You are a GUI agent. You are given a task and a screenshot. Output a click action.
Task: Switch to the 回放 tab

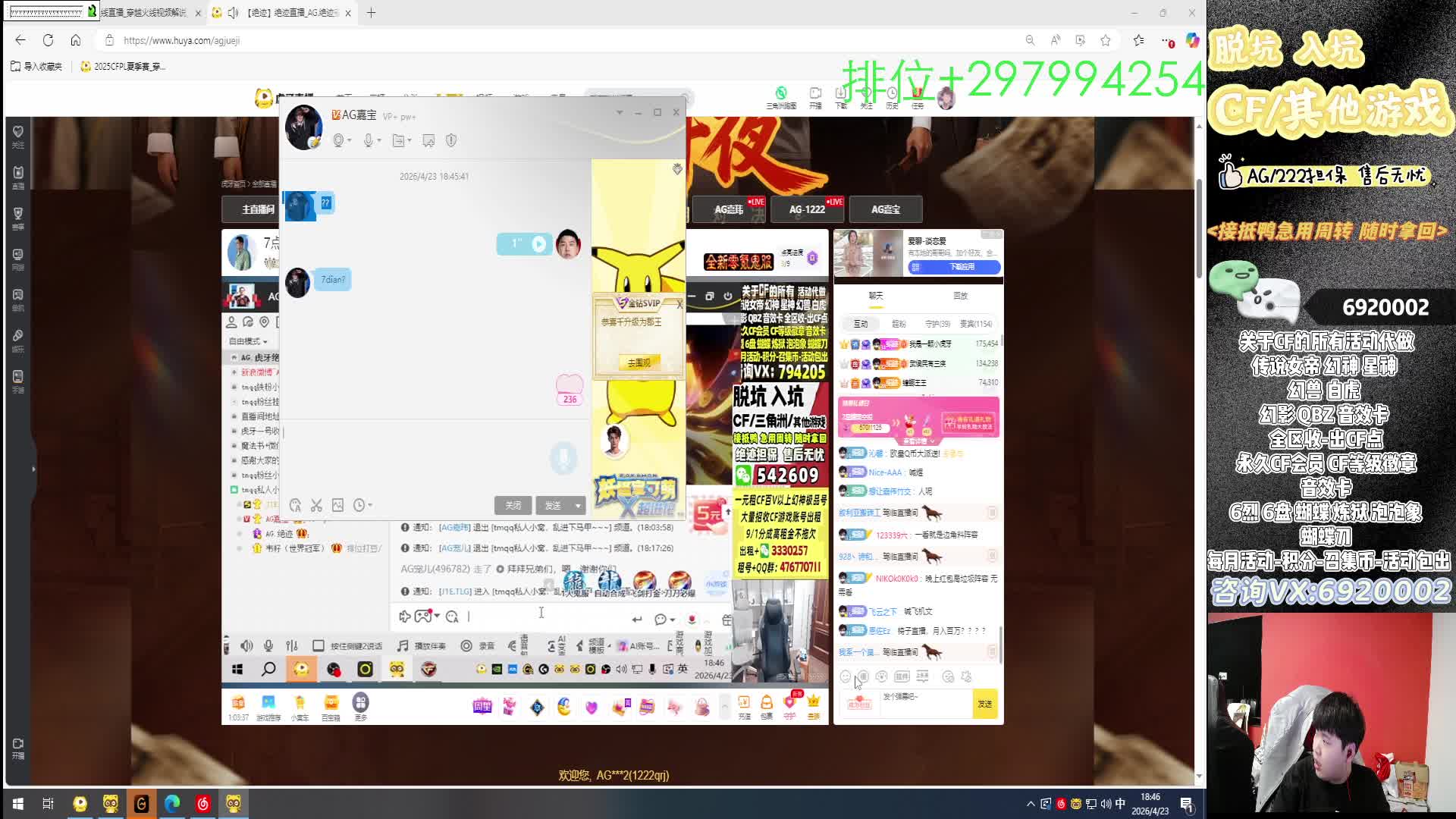(960, 296)
